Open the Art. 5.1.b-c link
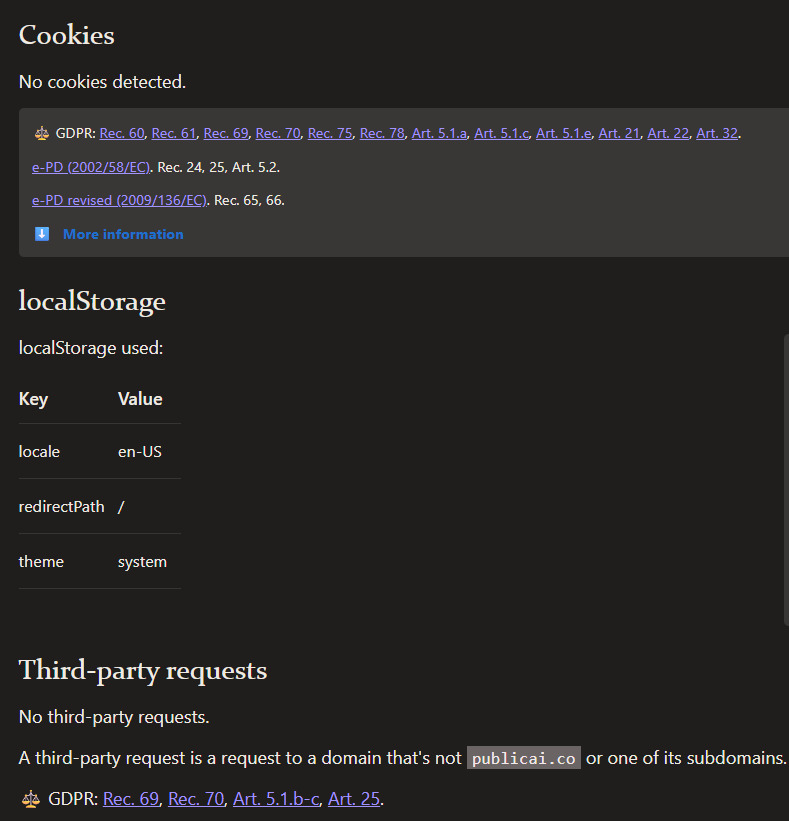The image size is (789, 821). [x=276, y=799]
